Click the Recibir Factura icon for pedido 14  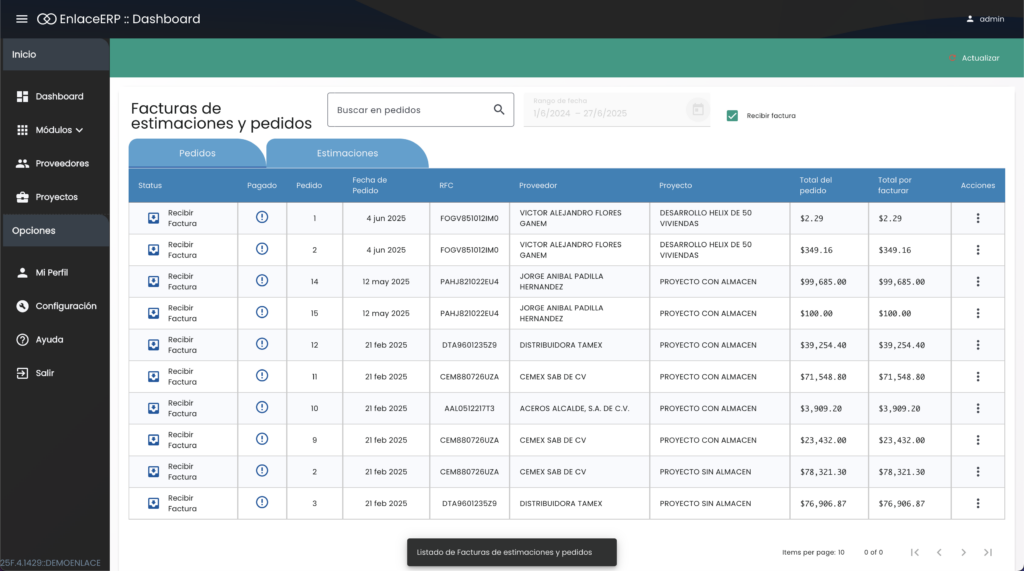pyautogui.click(x=154, y=282)
